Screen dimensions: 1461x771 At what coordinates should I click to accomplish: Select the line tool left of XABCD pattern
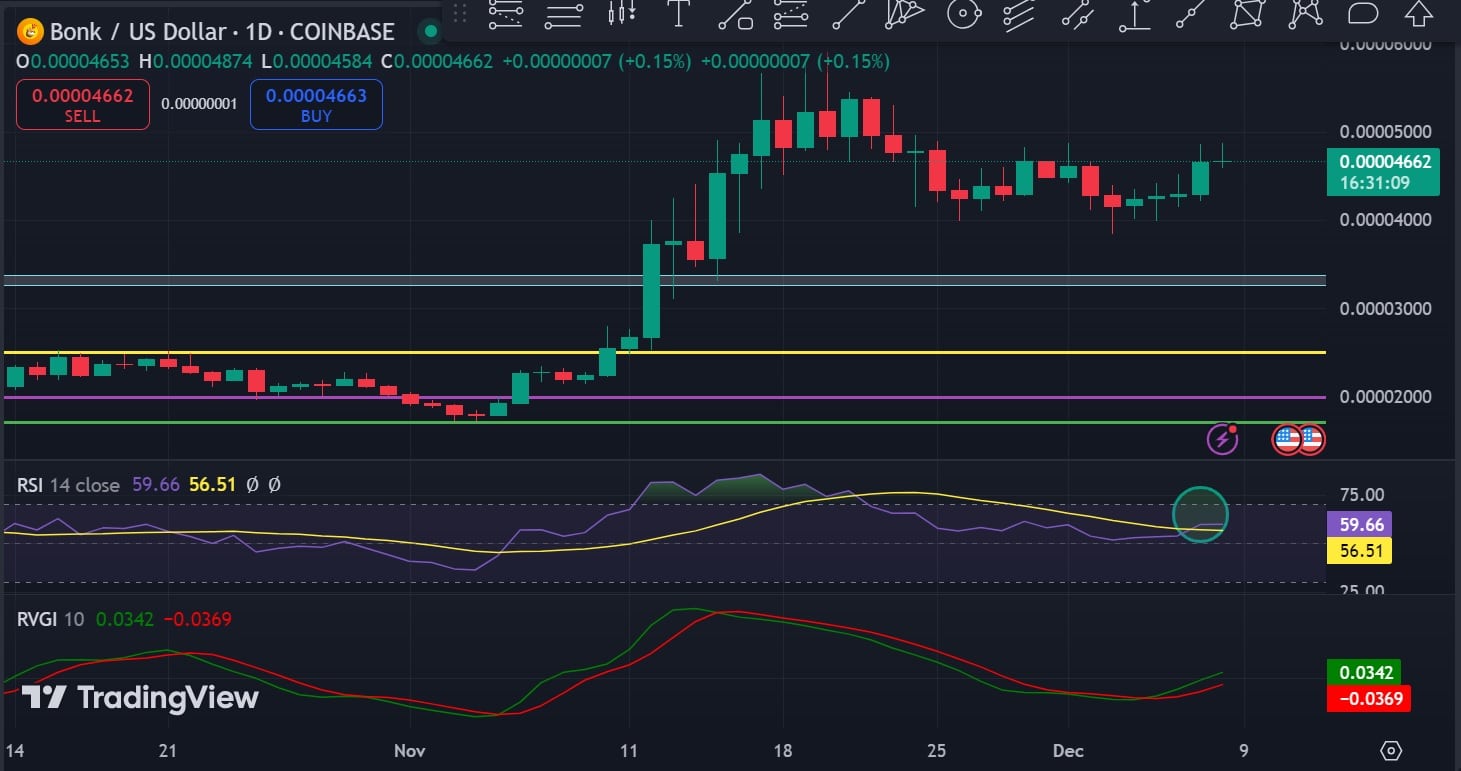click(x=1191, y=13)
